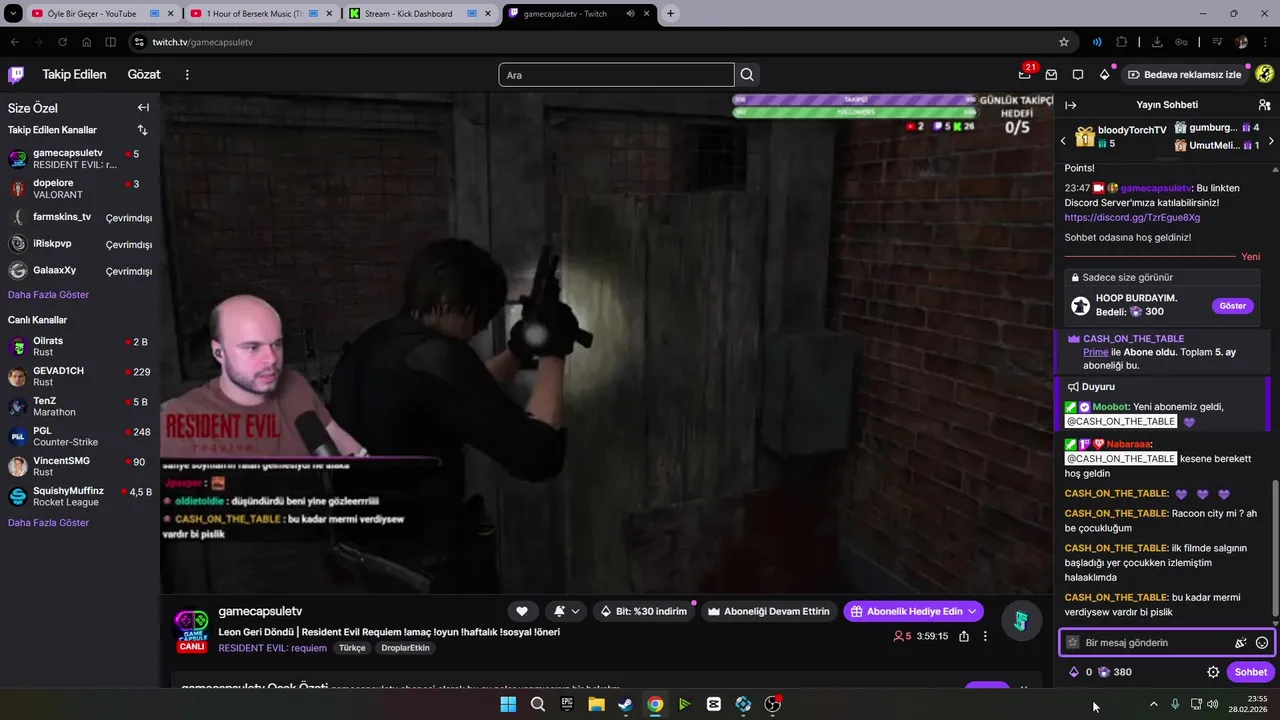This screenshot has width=1280, height=720.
Task: Open channel points balance showing 380
Action: click(1115, 672)
